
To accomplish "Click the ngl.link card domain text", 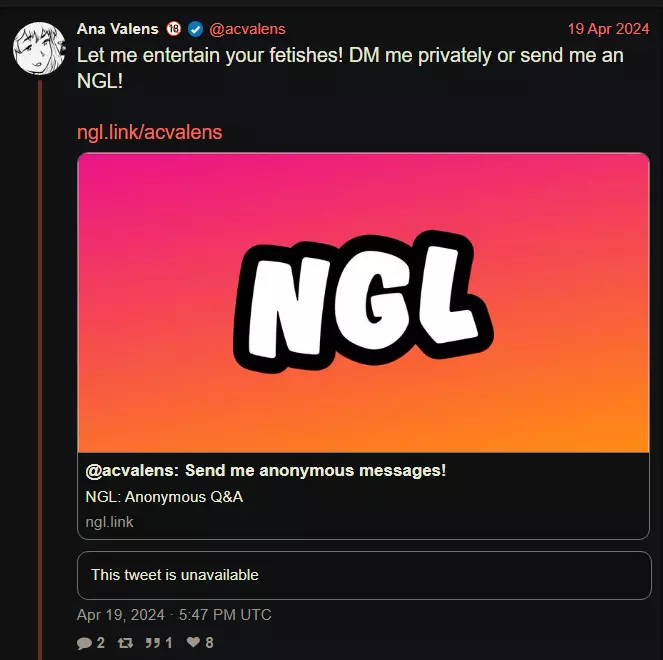I will point(110,522).
